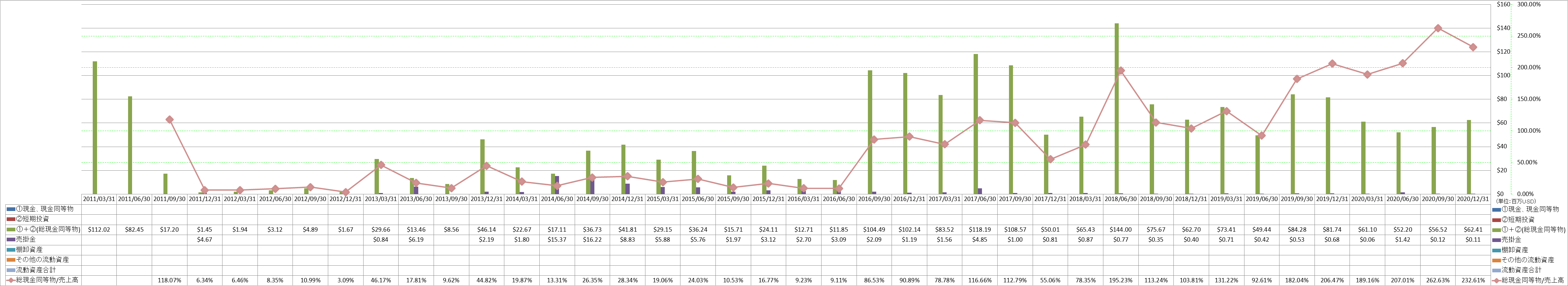Click the 262.63% ratio cell
The height and width of the screenshot is (286, 1568).
1438,281
